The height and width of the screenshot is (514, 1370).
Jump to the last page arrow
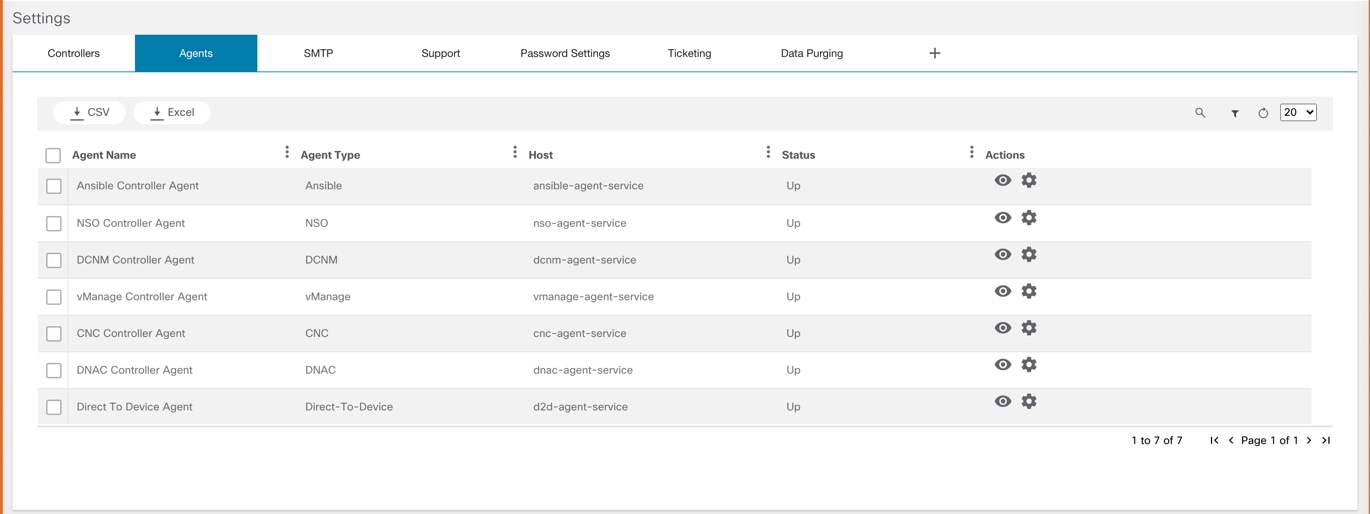point(1326,440)
